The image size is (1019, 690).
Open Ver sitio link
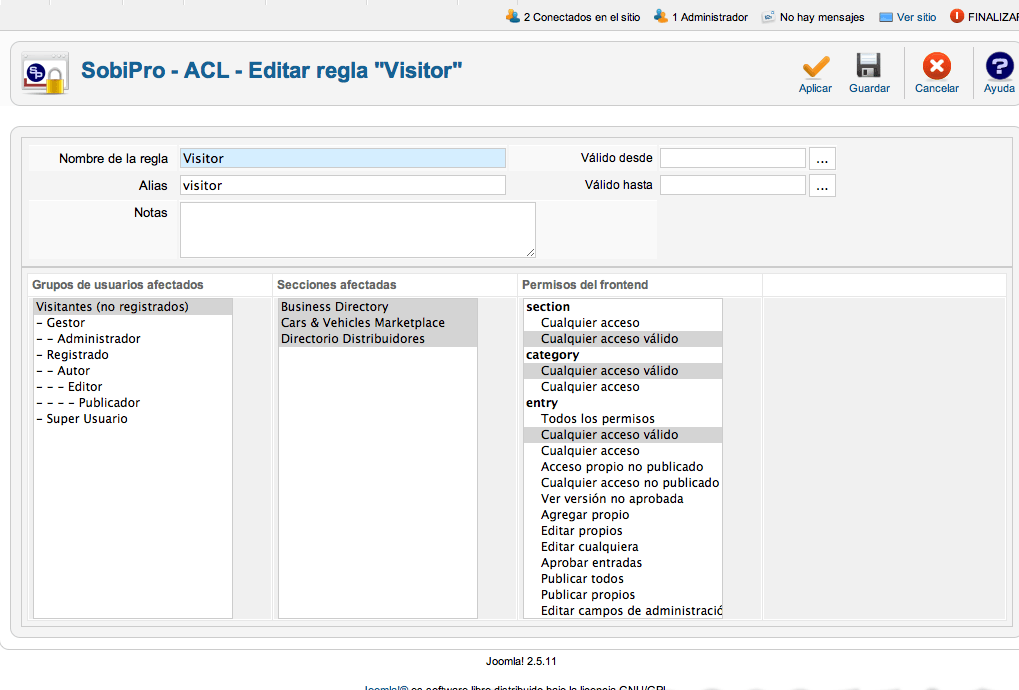[x=916, y=18]
